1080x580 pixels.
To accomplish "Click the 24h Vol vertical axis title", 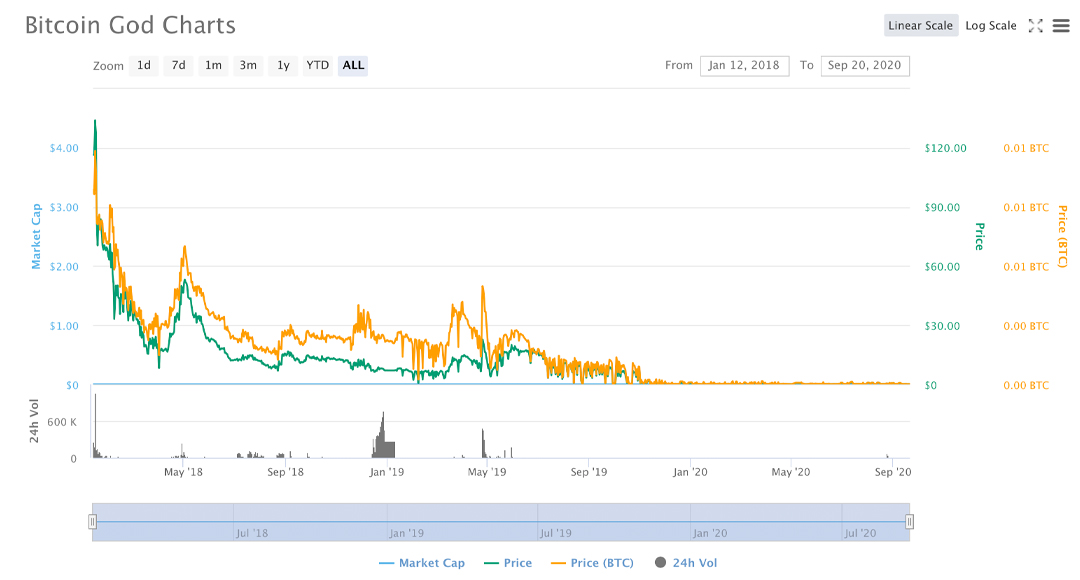I will 34,421.
